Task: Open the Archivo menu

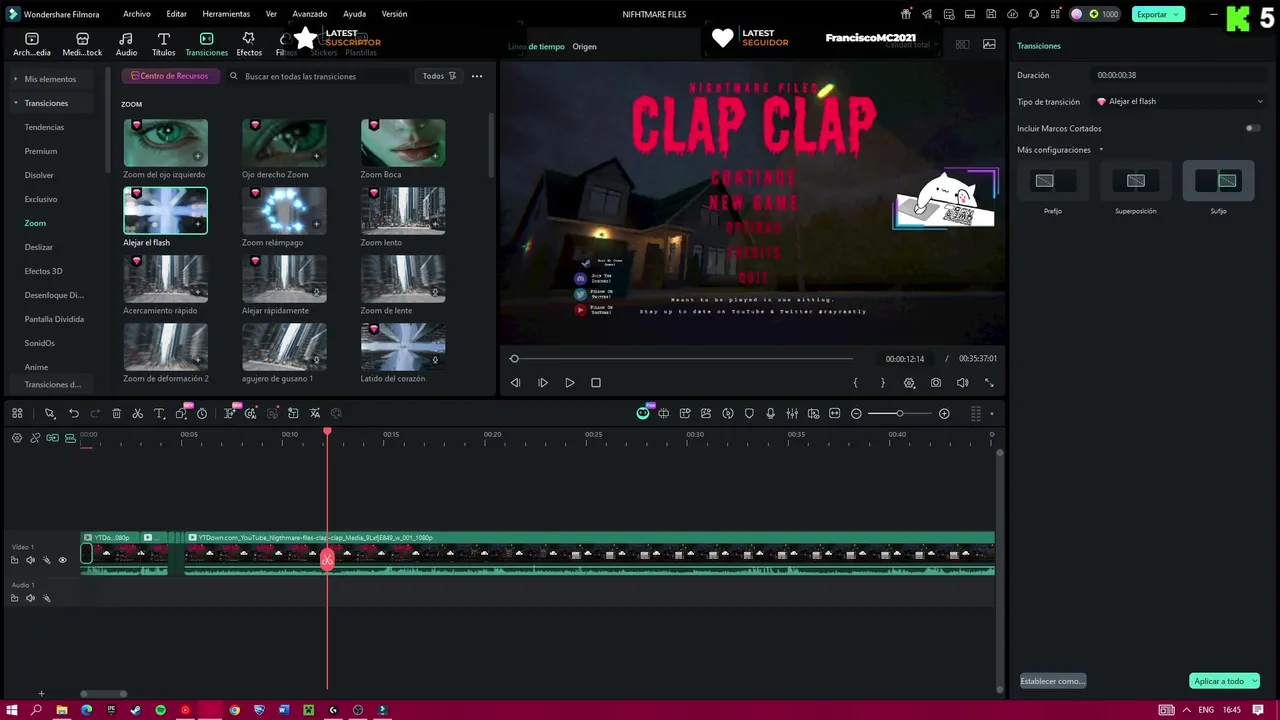Action: [136, 14]
